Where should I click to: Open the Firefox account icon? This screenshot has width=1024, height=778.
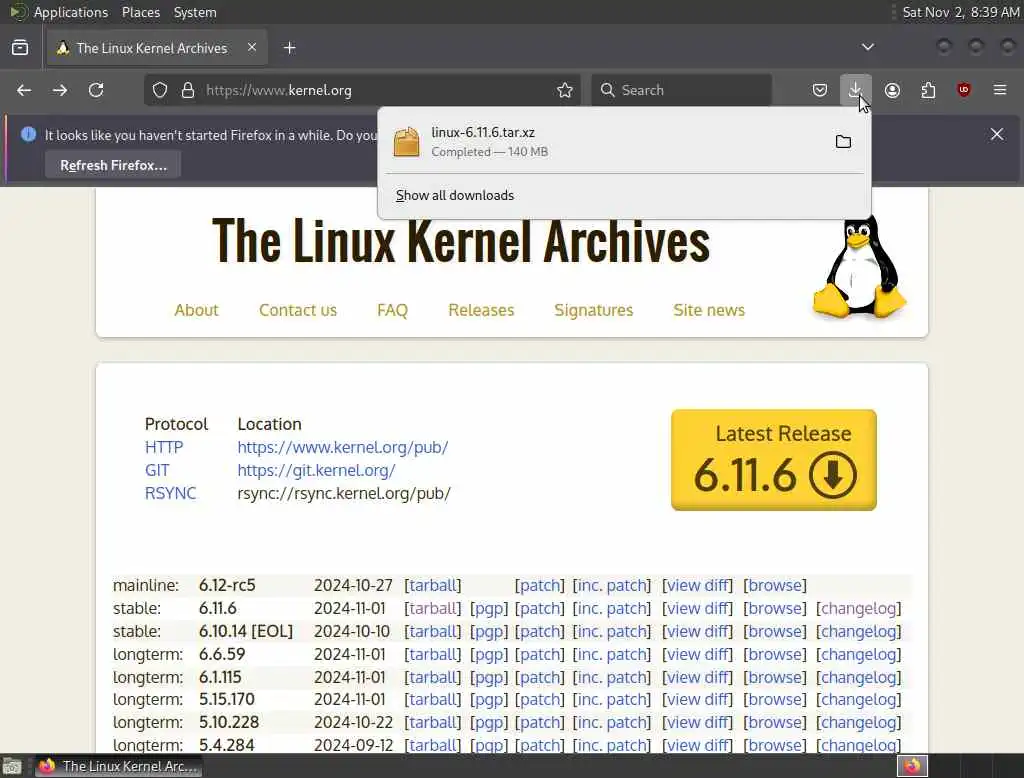click(892, 90)
